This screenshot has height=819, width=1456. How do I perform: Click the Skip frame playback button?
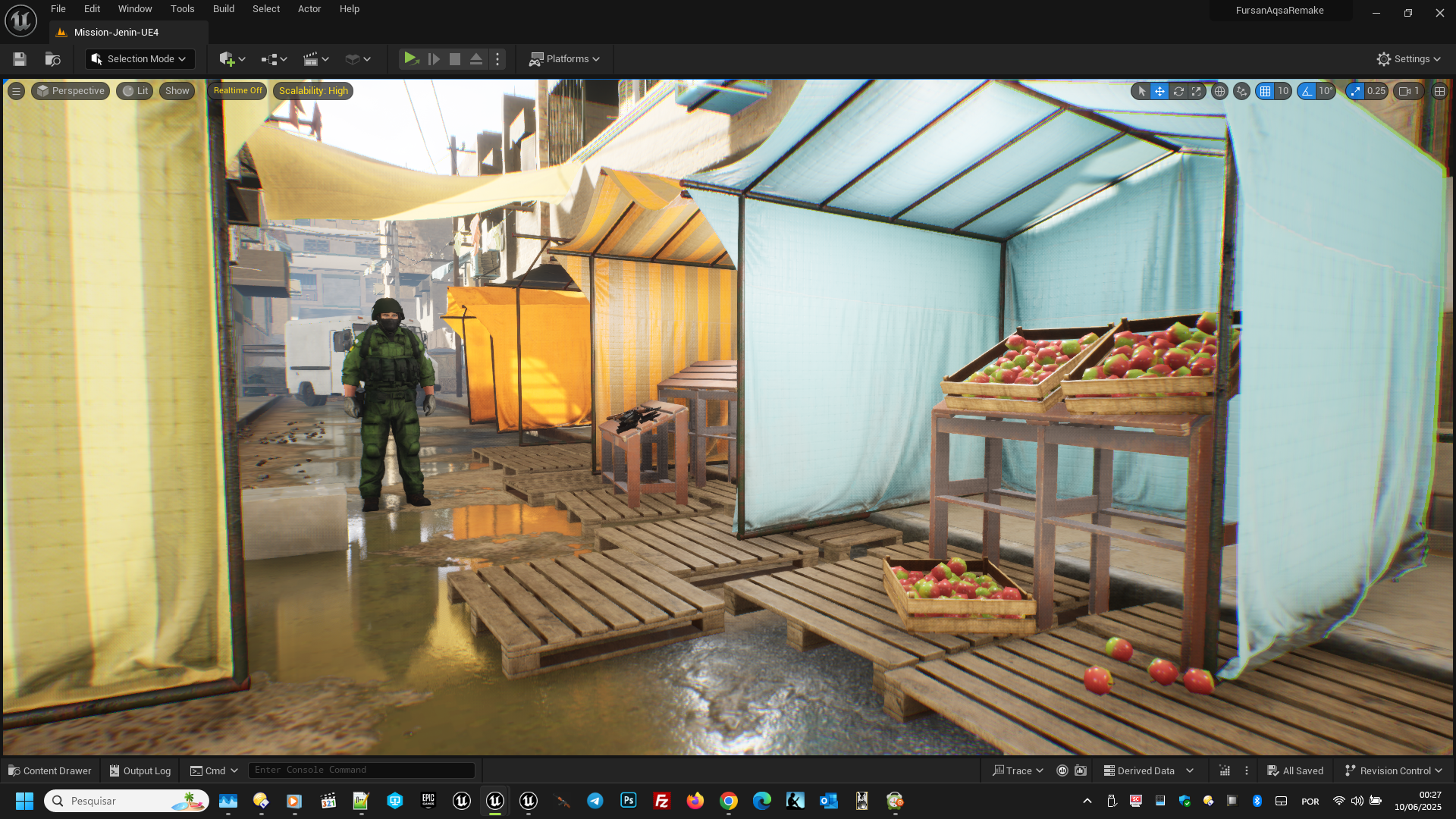tap(434, 59)
